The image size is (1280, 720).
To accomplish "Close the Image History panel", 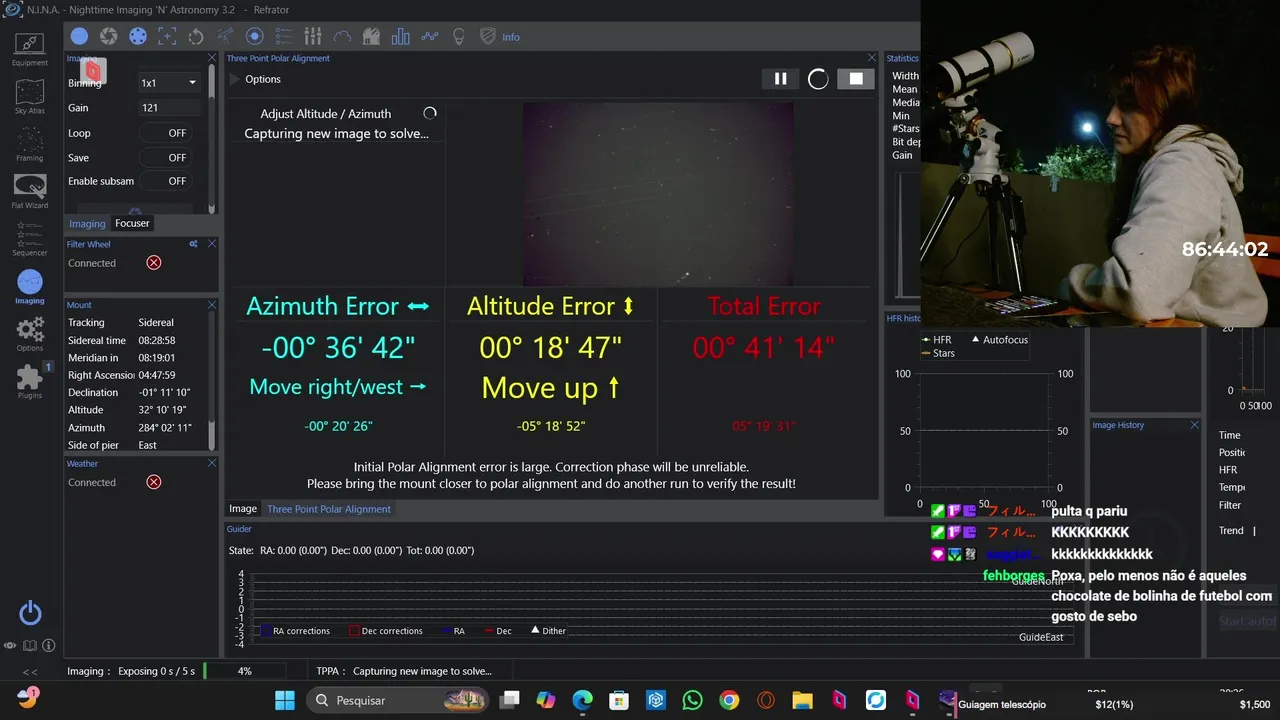I will [1194, 425].
